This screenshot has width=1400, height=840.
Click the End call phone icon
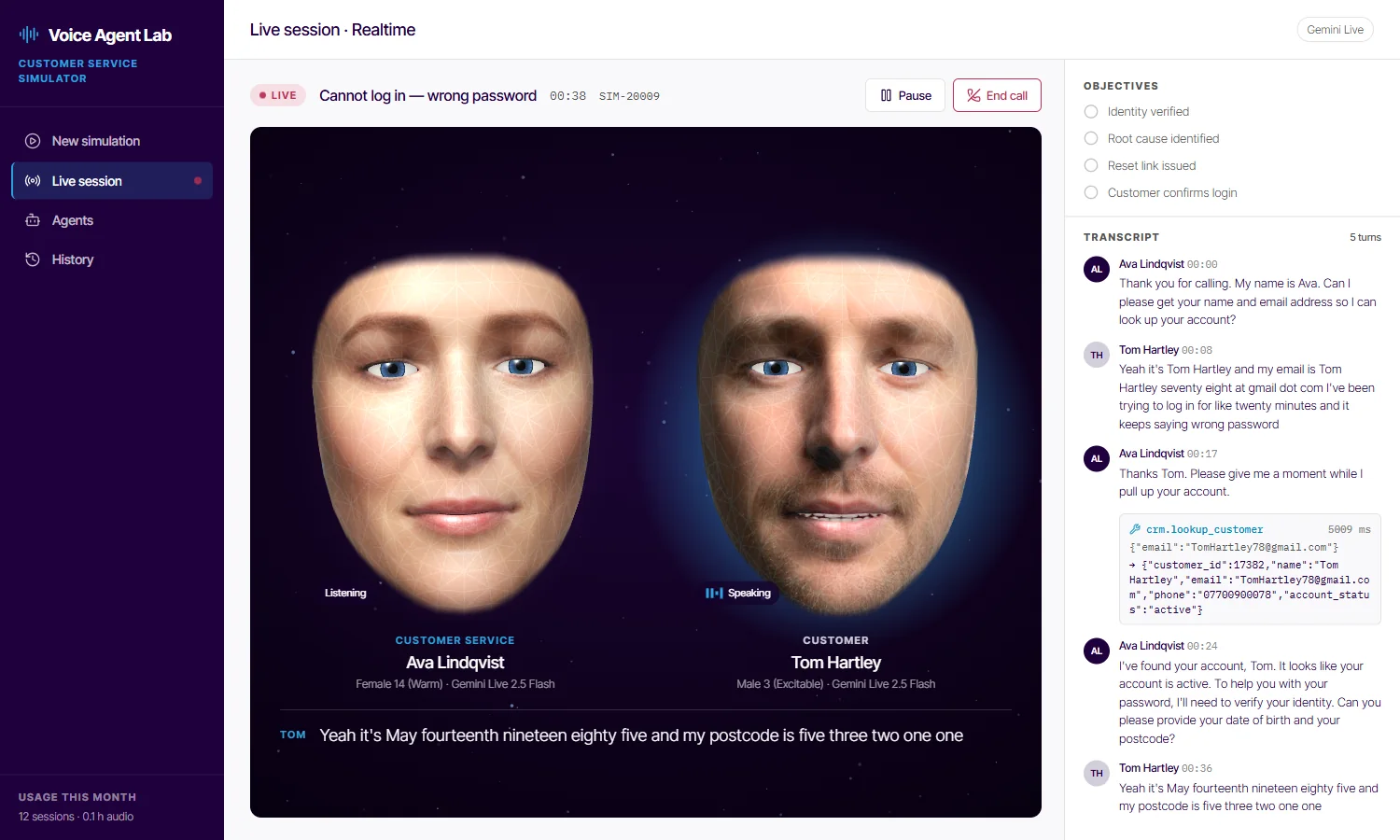pos(973,95)
